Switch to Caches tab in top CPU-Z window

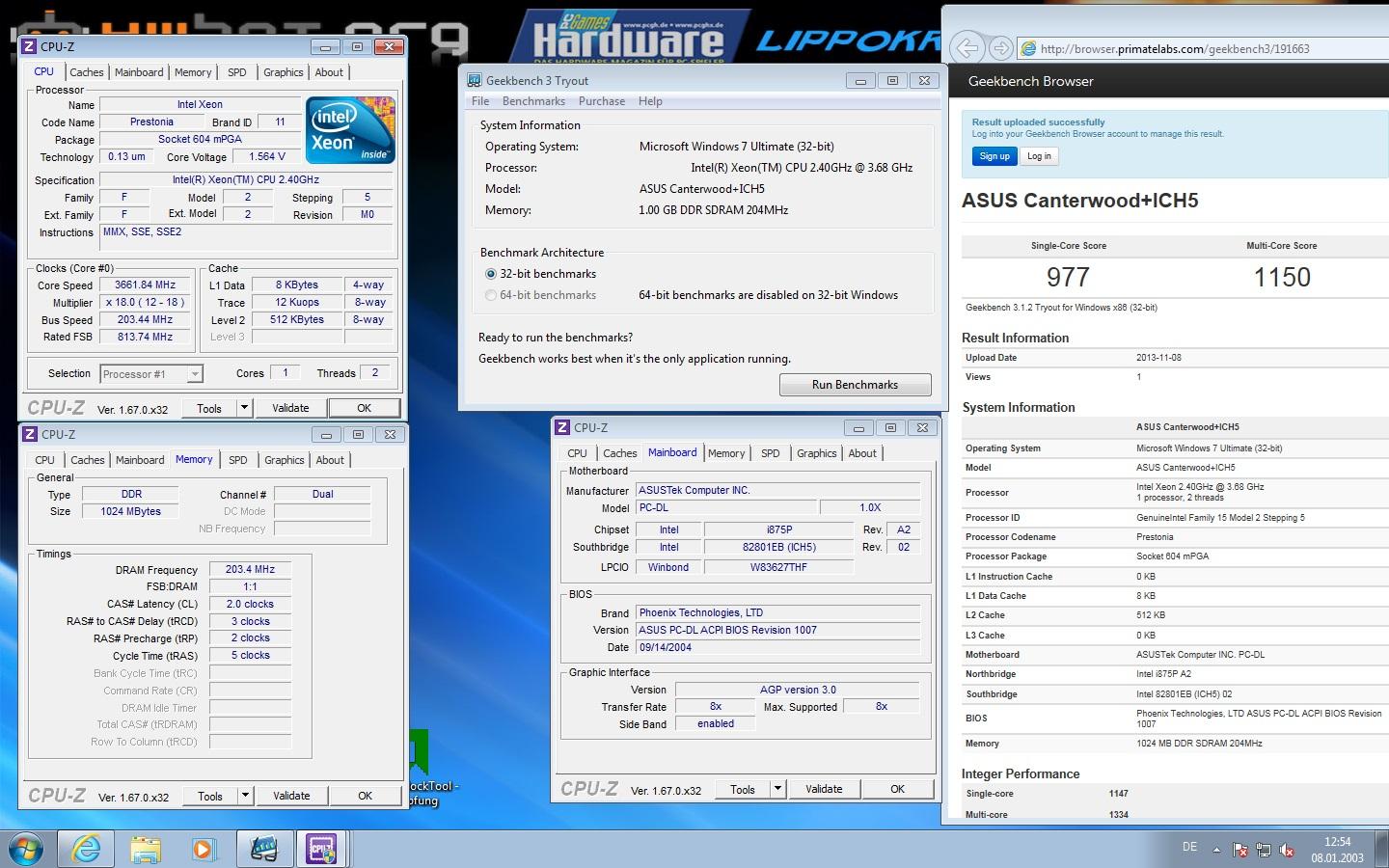86,72
